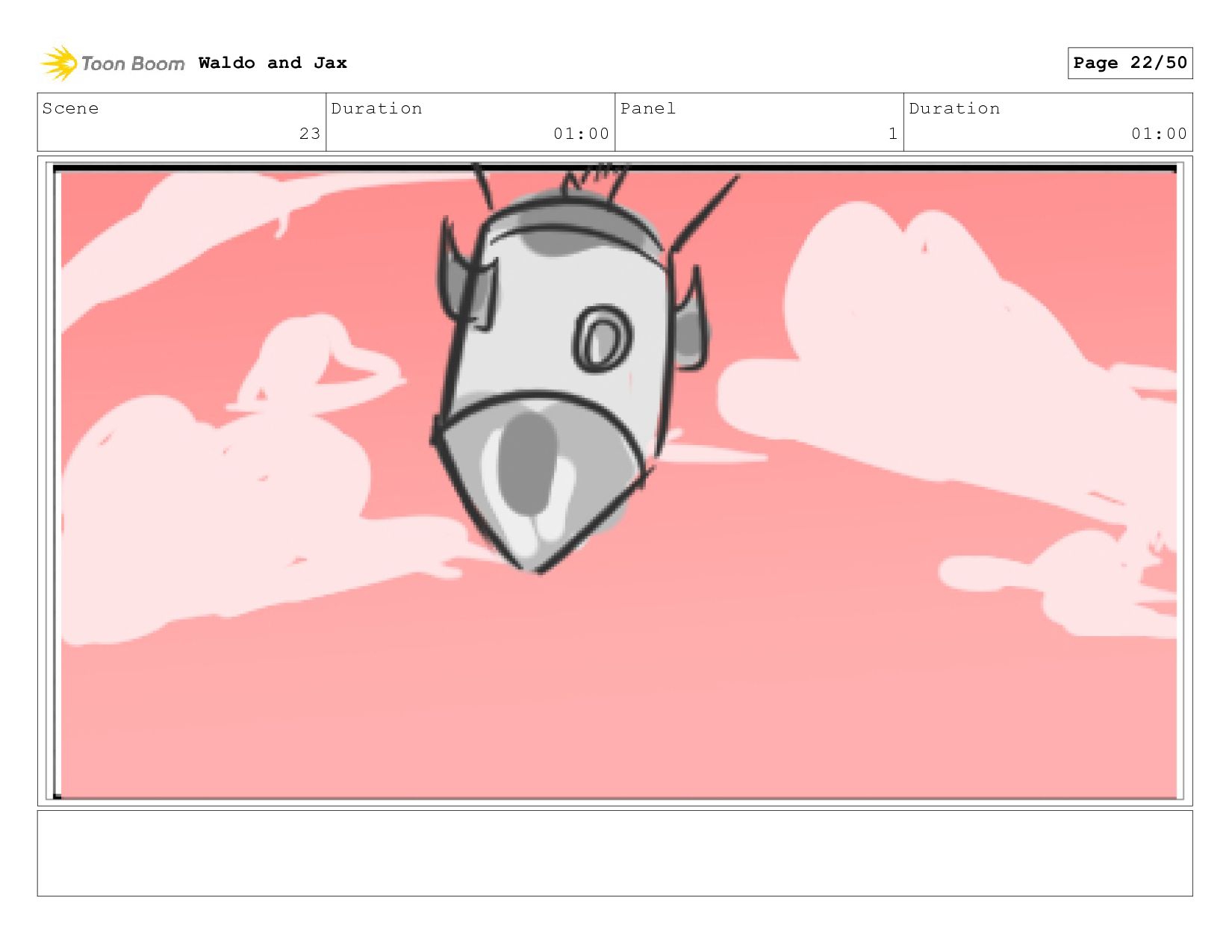This screenshot has width=1232, height=952.
Task: Click the empty notes box below the panel
Action: 615,853
